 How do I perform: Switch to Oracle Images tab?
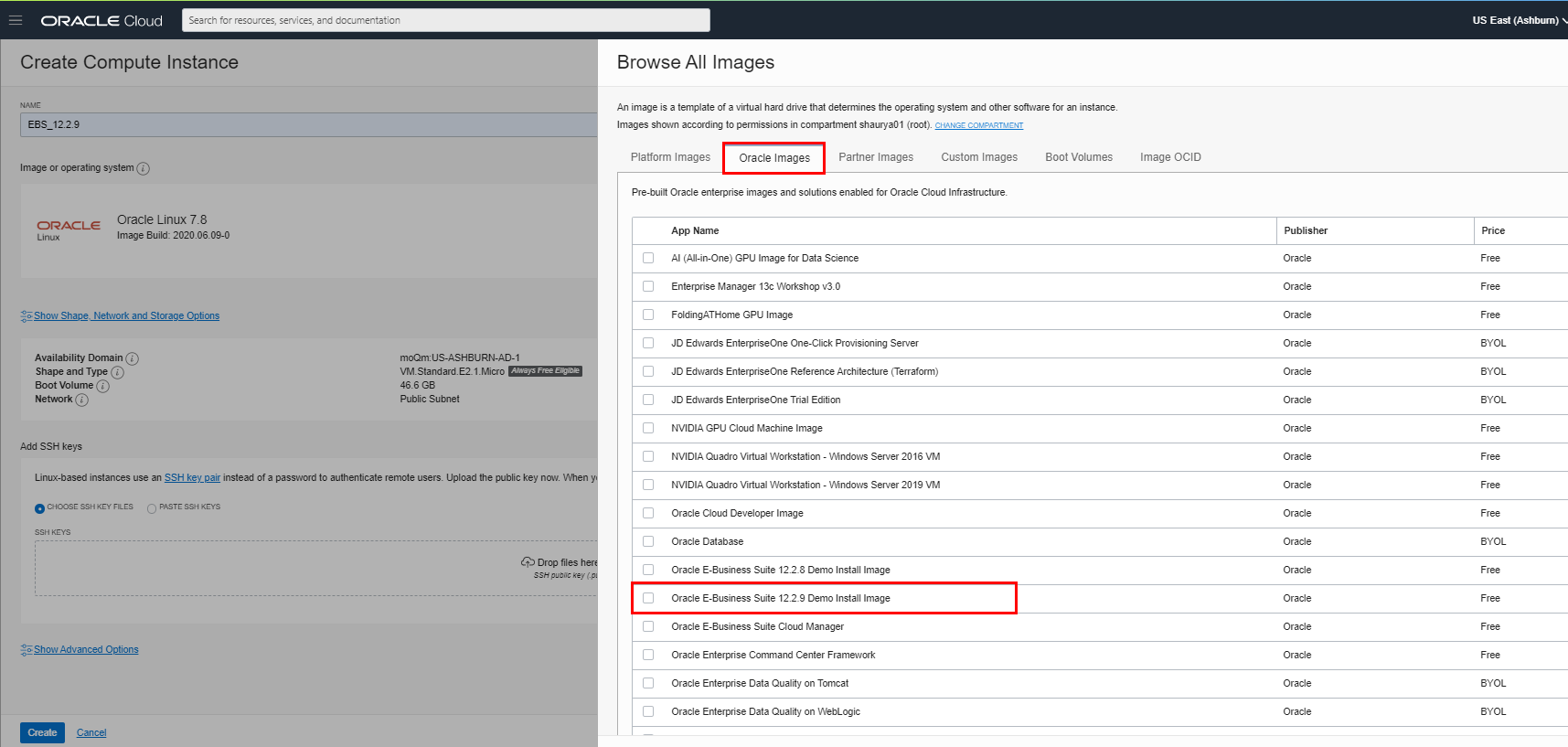click(x=774, y=158)
